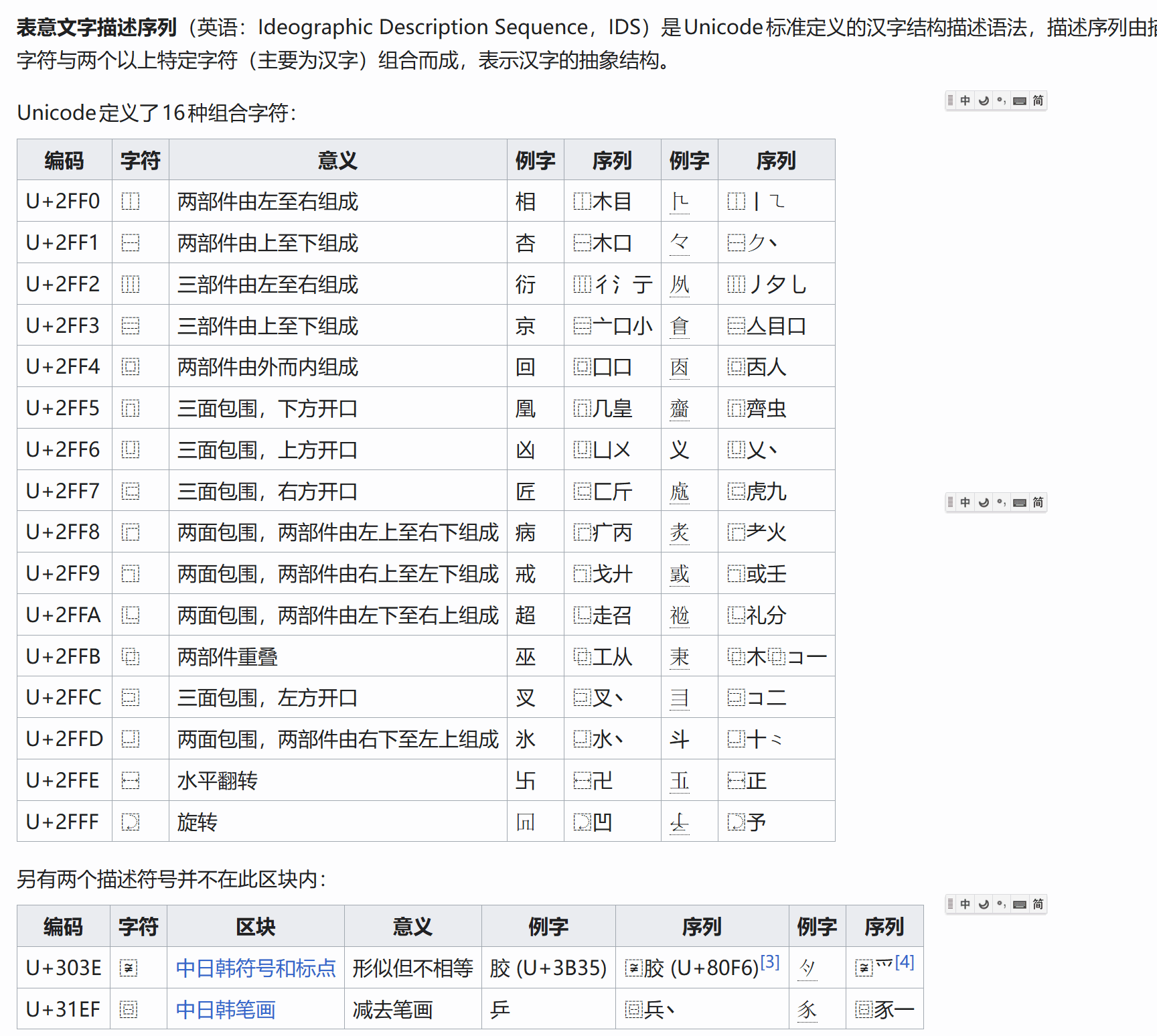The image size is (1157, 1036).
Task: Open the 中日韩符号和标点 link
Action: 256,968
